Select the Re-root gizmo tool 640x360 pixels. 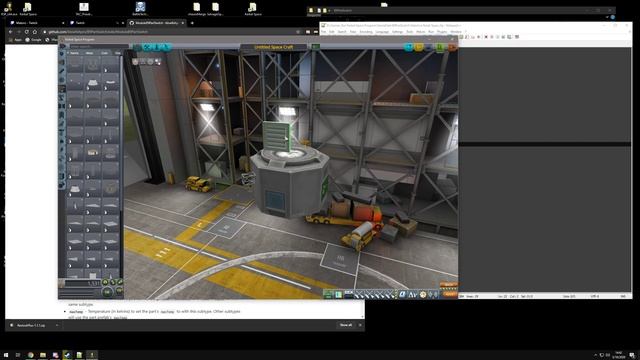pos(158,62)
